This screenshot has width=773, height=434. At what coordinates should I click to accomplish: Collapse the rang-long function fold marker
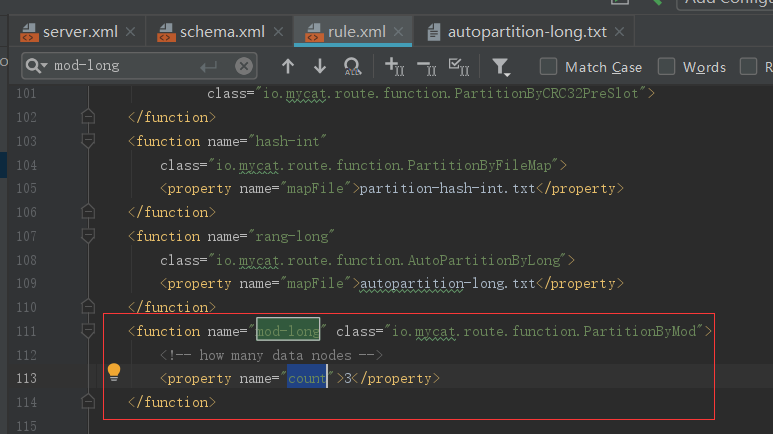pyautogui.click(x=88, y=236)
